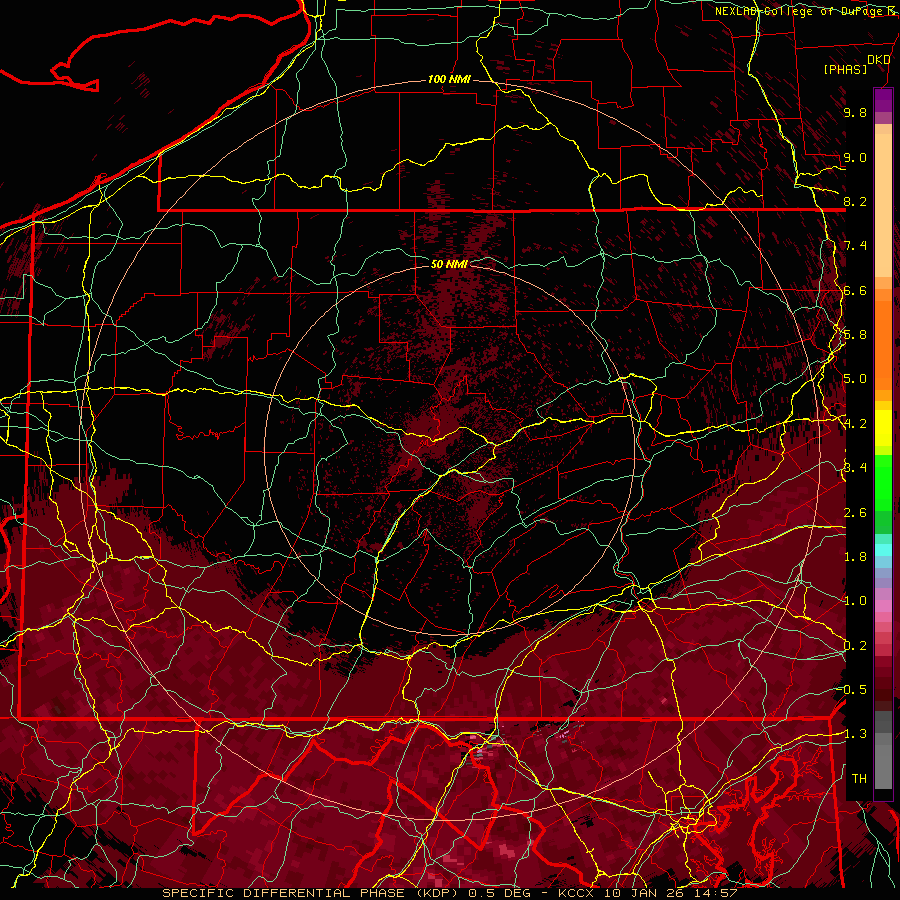Select the 9.0 value on the color scale
This screenshot has height=900, width=900.
click(855, 157)
